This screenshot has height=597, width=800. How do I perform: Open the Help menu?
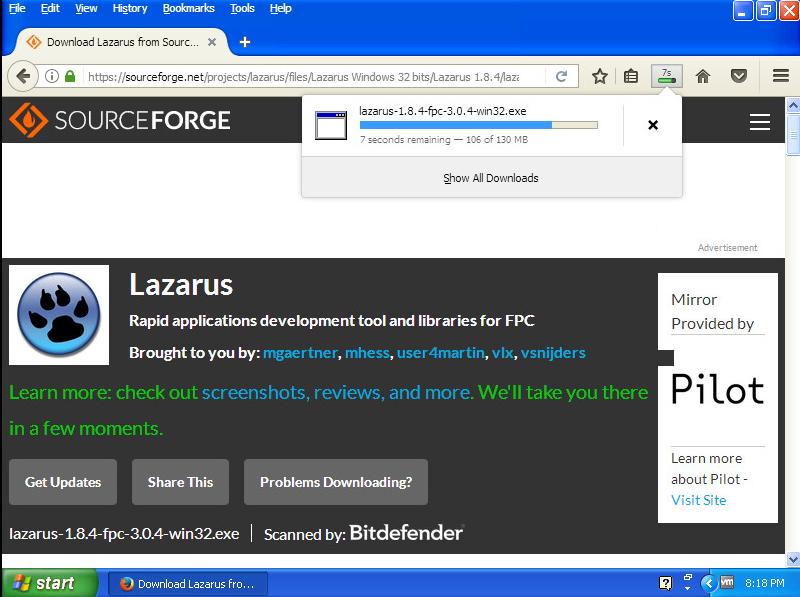click(x=281, y=8)
